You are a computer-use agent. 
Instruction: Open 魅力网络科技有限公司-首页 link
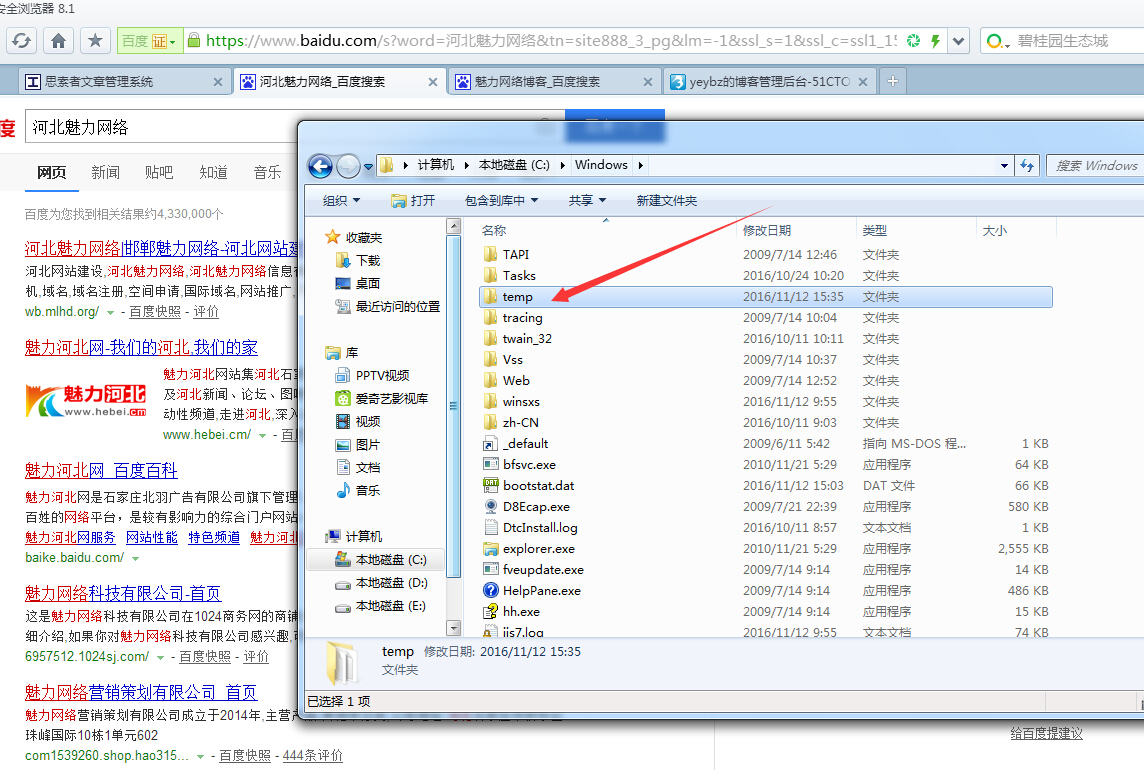pos(123,593)
